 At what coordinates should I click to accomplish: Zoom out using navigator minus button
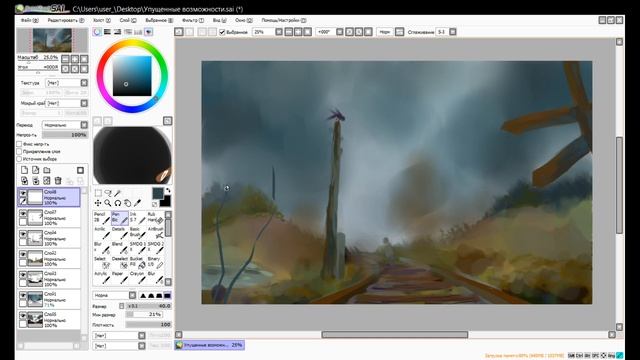(65, 59)
